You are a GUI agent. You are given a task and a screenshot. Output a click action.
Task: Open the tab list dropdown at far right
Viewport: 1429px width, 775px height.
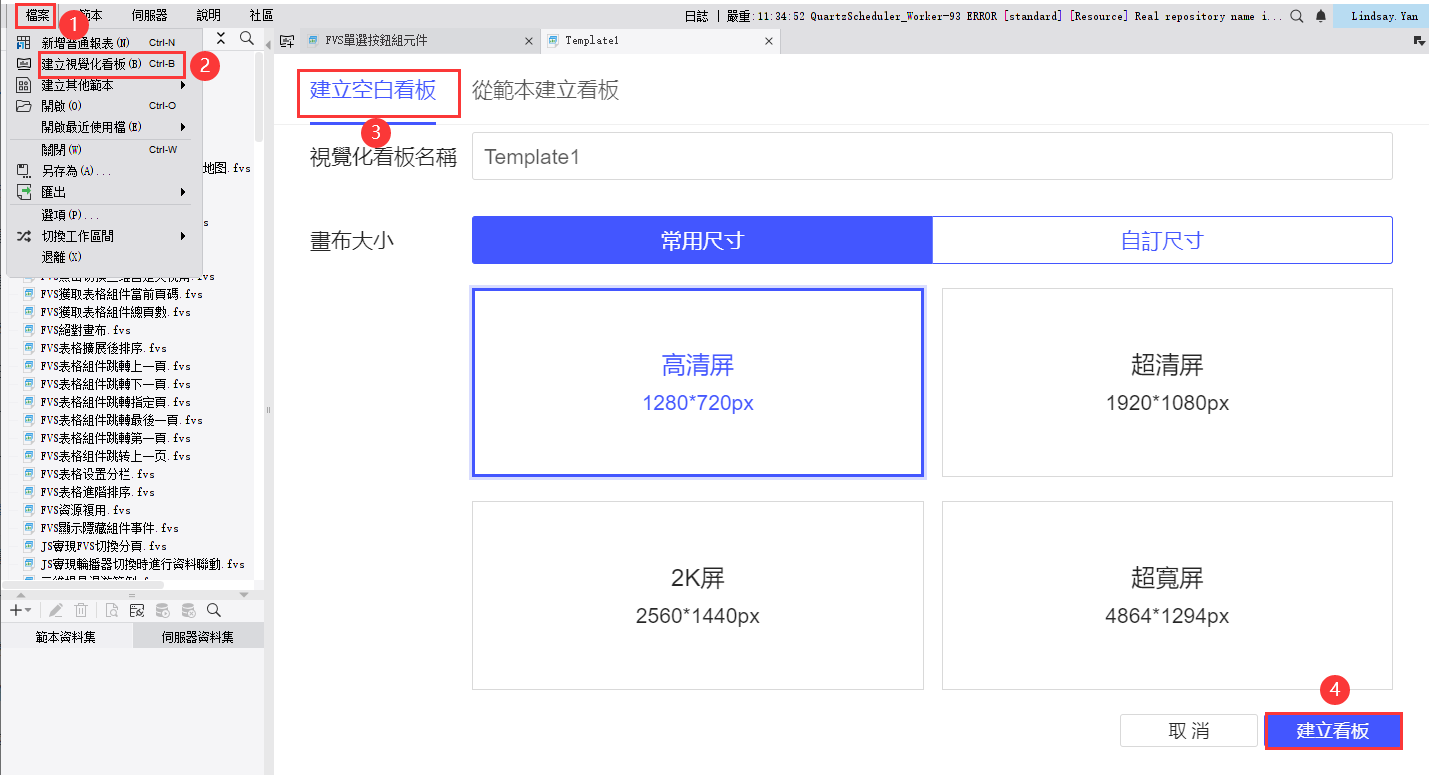coord(1419,41)
